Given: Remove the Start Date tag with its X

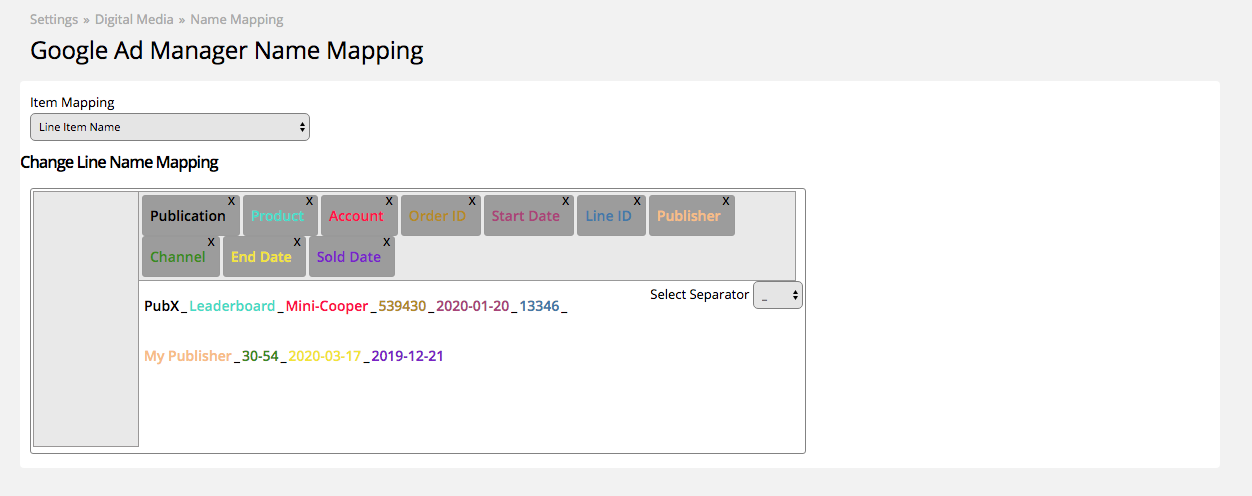Looking at the screenshot, I should click(567, 201).
